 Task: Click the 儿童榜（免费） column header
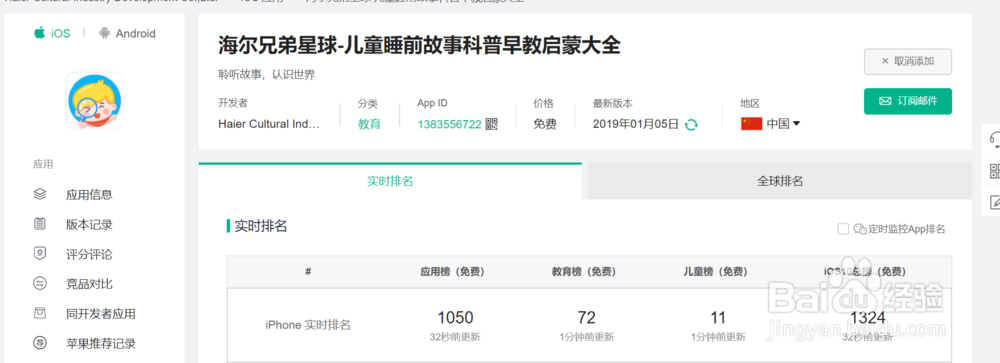point(715,272)
